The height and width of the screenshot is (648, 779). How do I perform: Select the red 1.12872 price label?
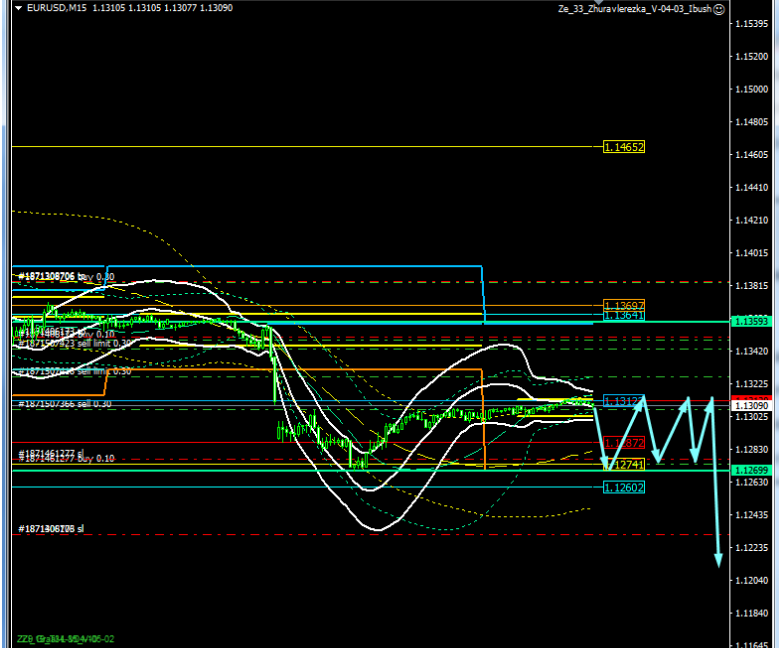[623, 442]
